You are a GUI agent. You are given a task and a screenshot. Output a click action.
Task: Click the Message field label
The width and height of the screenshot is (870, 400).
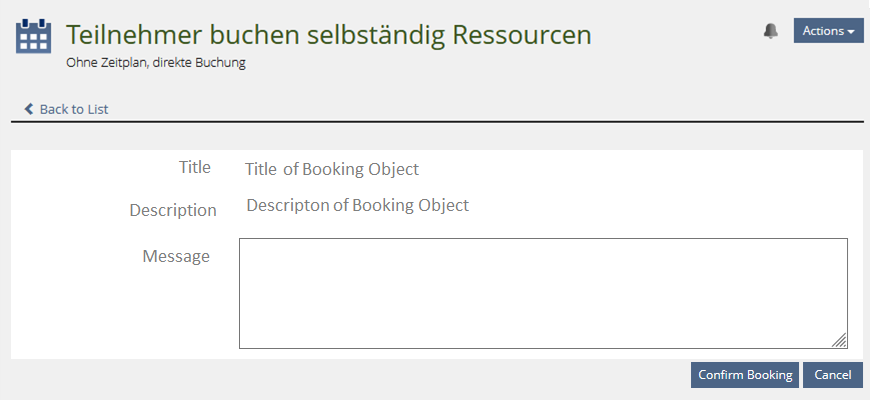(176, 256)
